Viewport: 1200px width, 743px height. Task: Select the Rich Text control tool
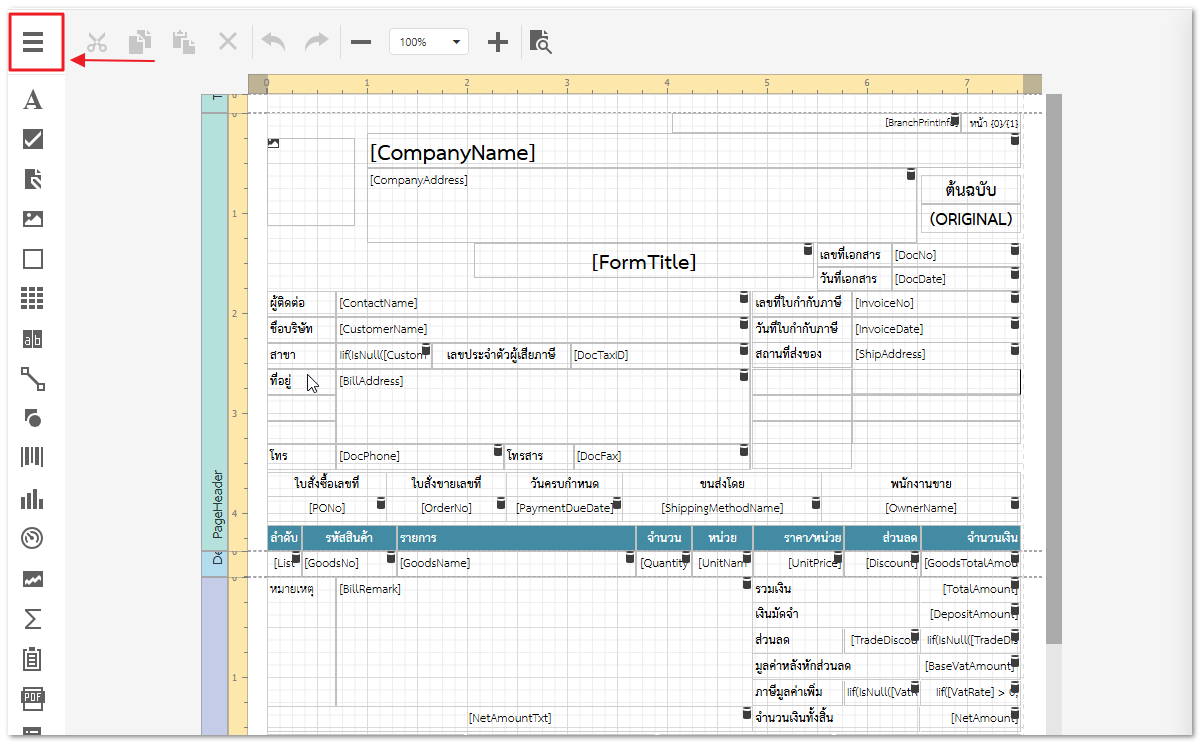(x=33, y=179)
